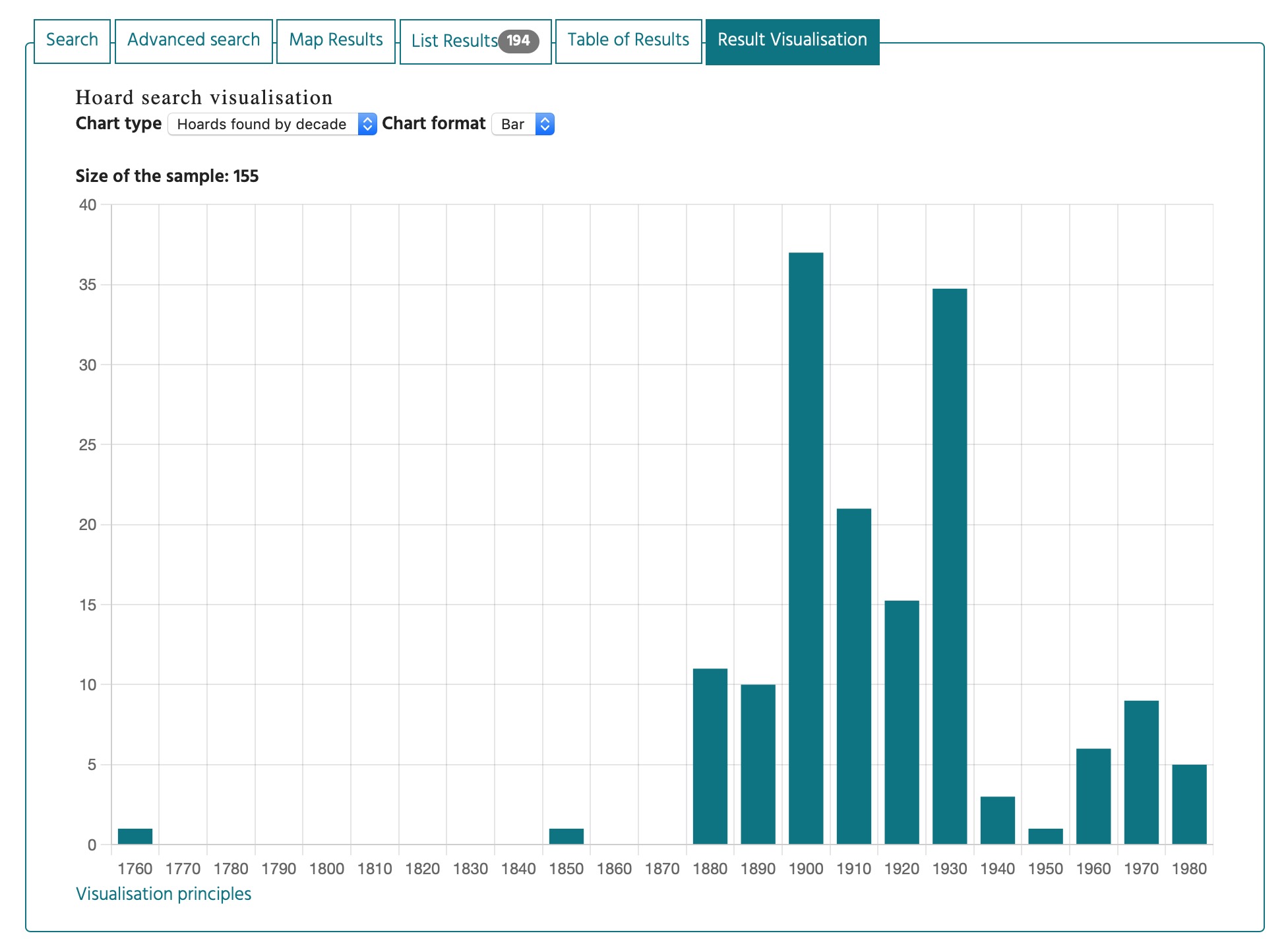This screenshot has width=1286, height=952.
Task: Open the List Results tab
Action: pos(454,41)
